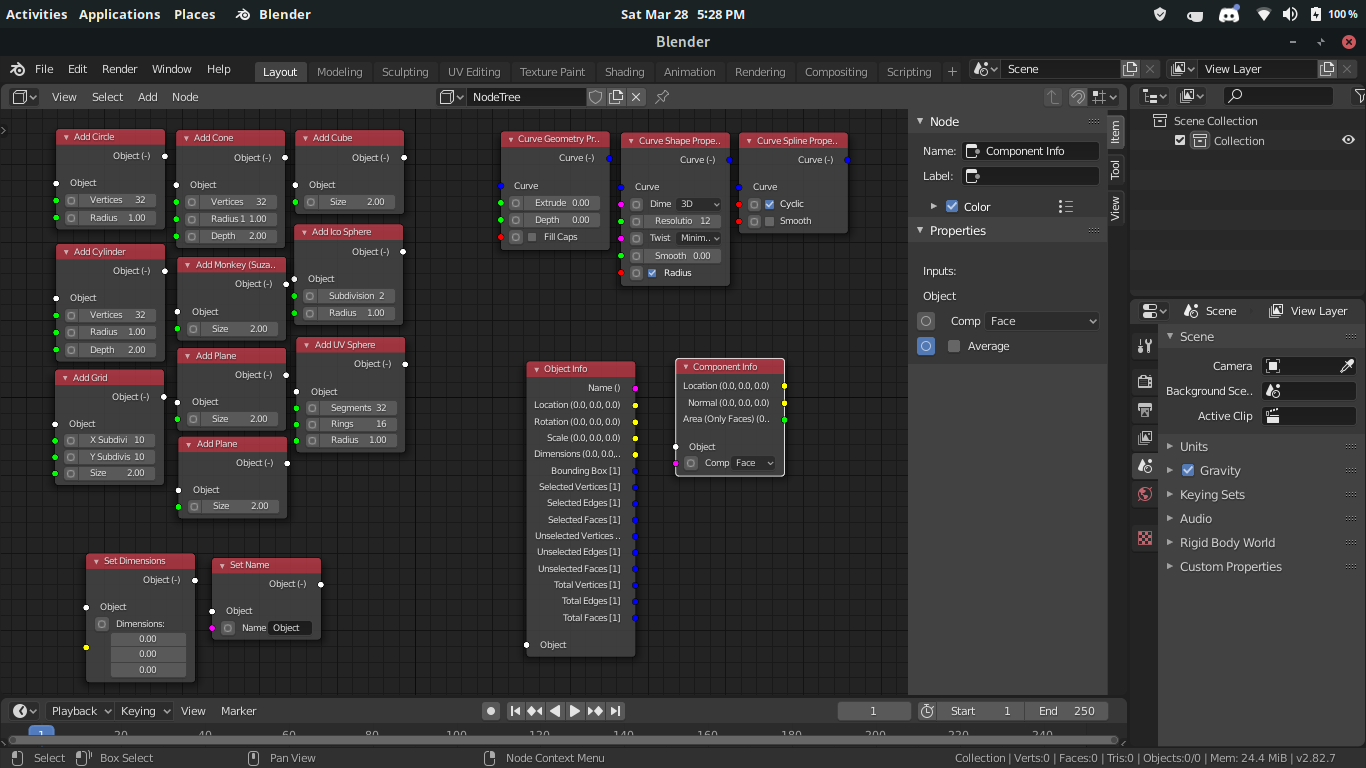Play the animation forward

[575, 711]
